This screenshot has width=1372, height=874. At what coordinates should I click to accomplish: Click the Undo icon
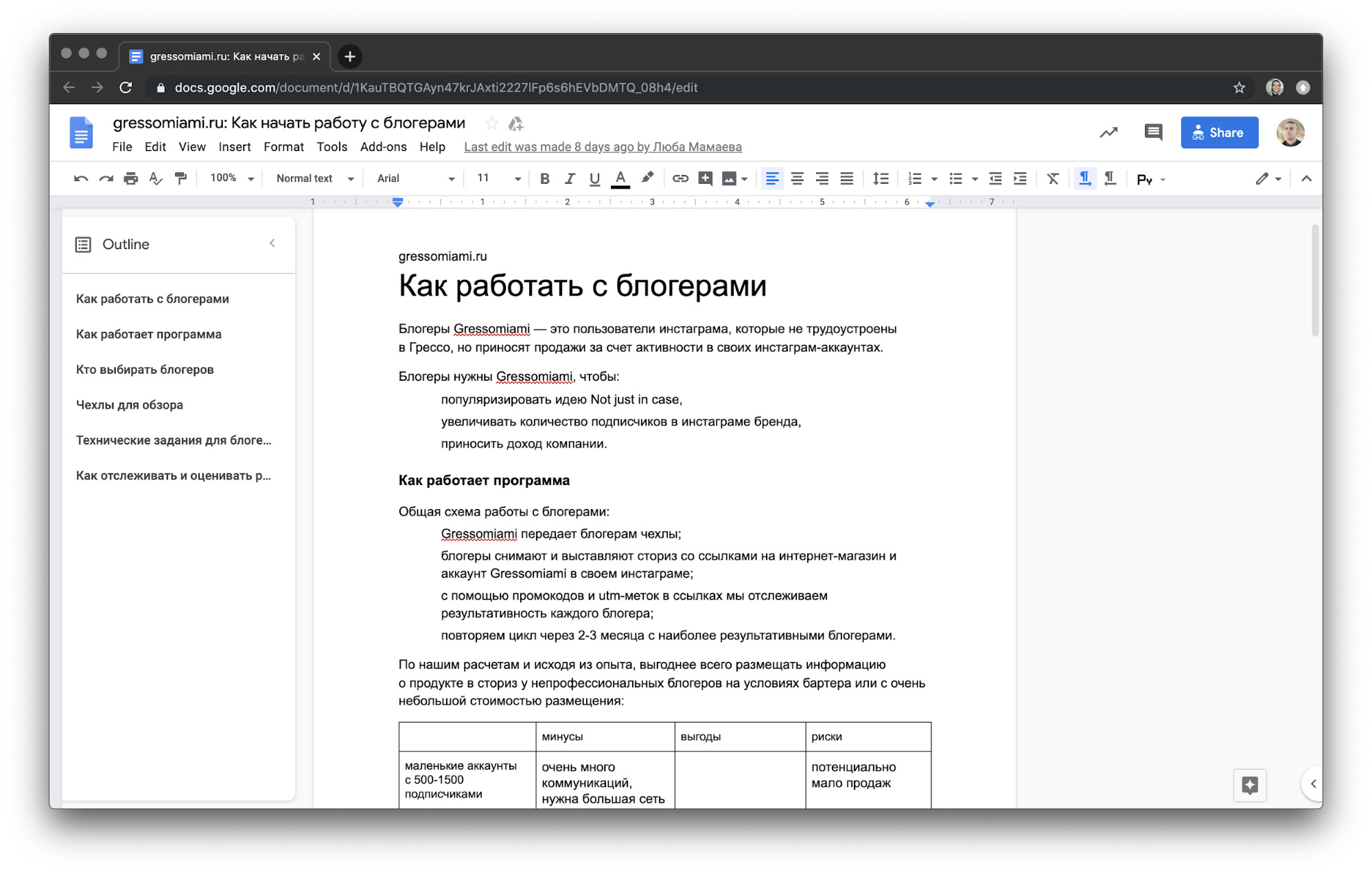80,179
